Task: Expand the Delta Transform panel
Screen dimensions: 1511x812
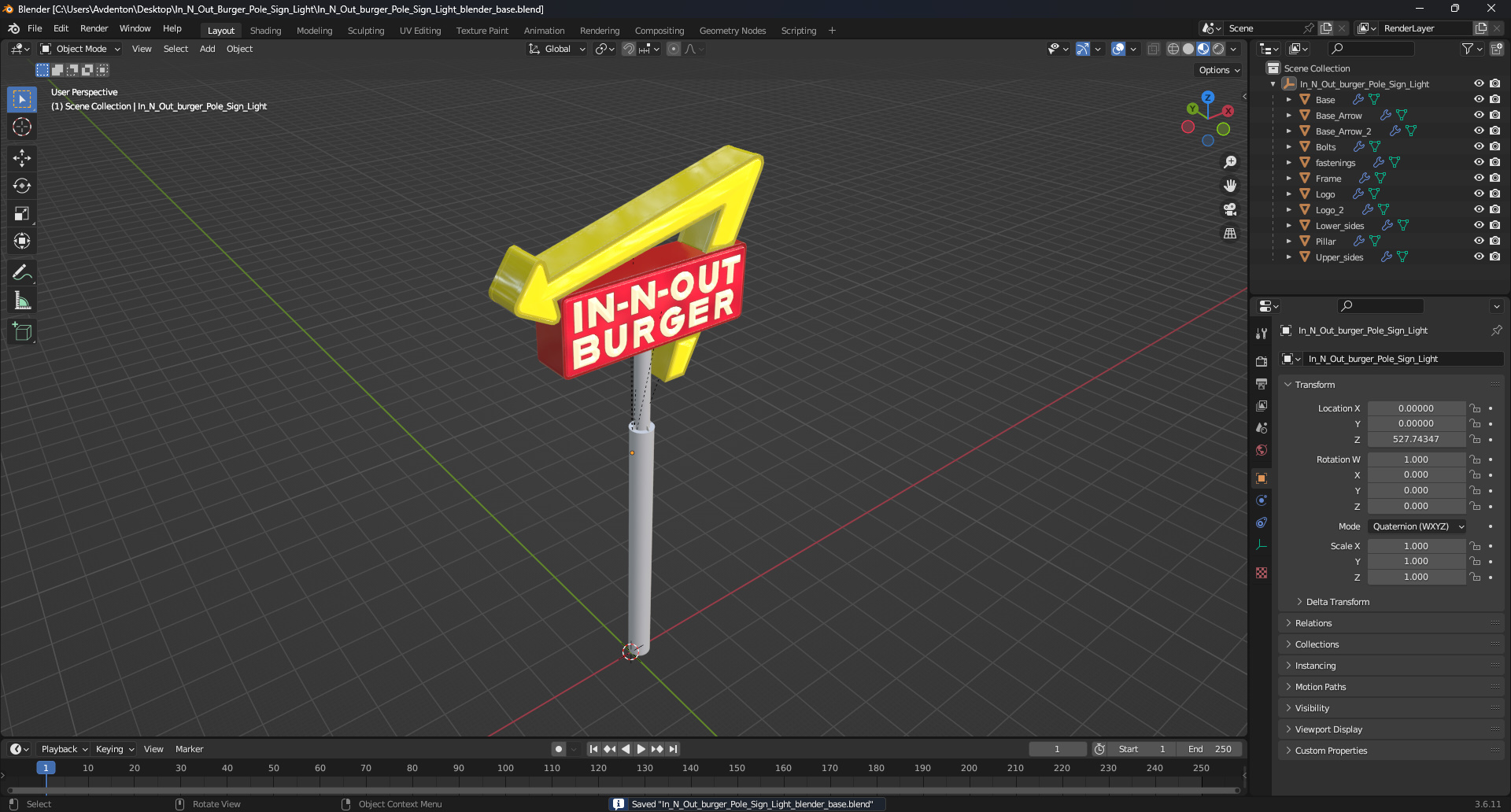Action: click(1338, 602)
